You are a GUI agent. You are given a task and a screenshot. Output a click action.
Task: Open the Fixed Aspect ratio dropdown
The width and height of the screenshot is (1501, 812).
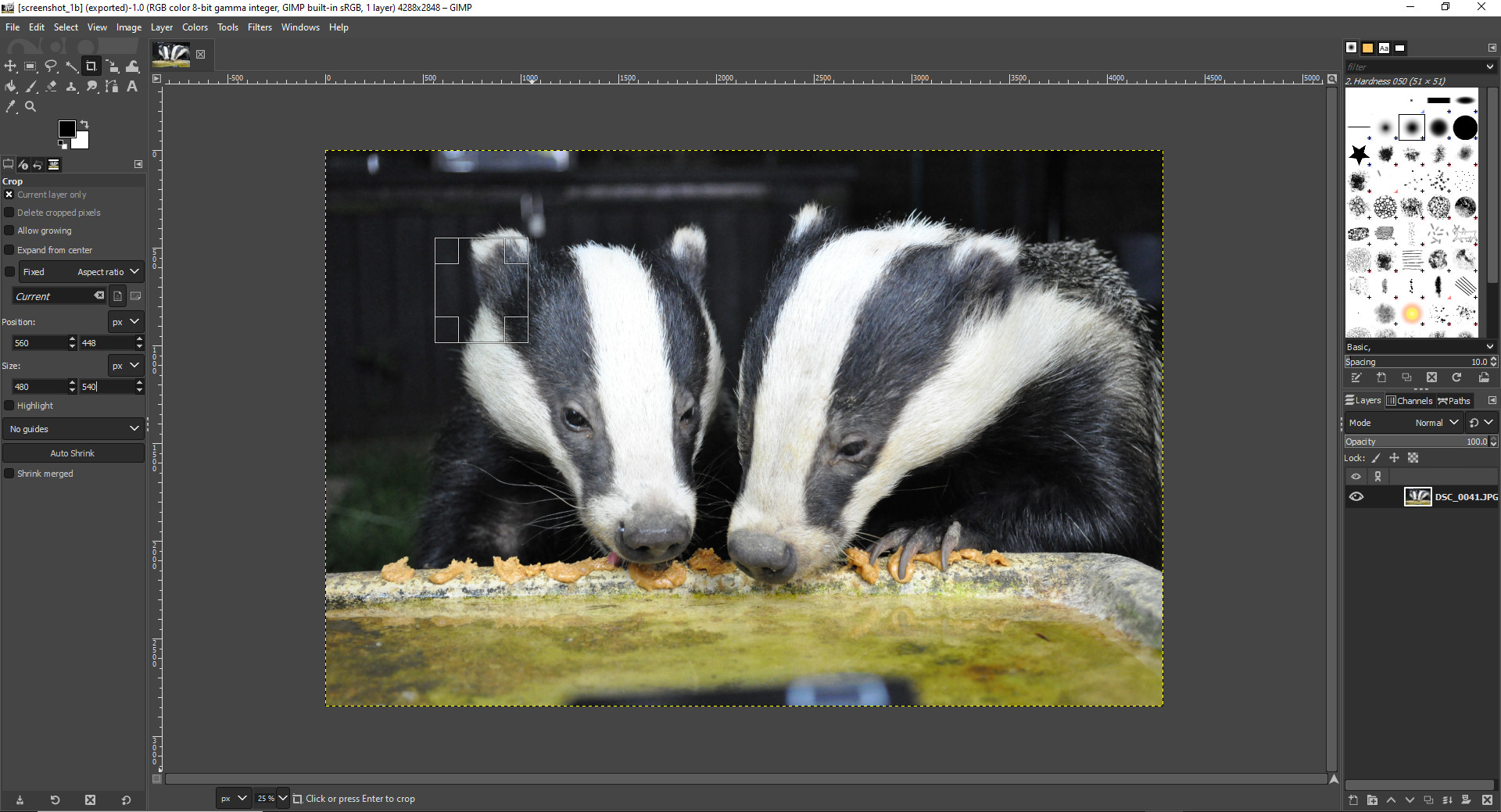(x=81, y=272)
